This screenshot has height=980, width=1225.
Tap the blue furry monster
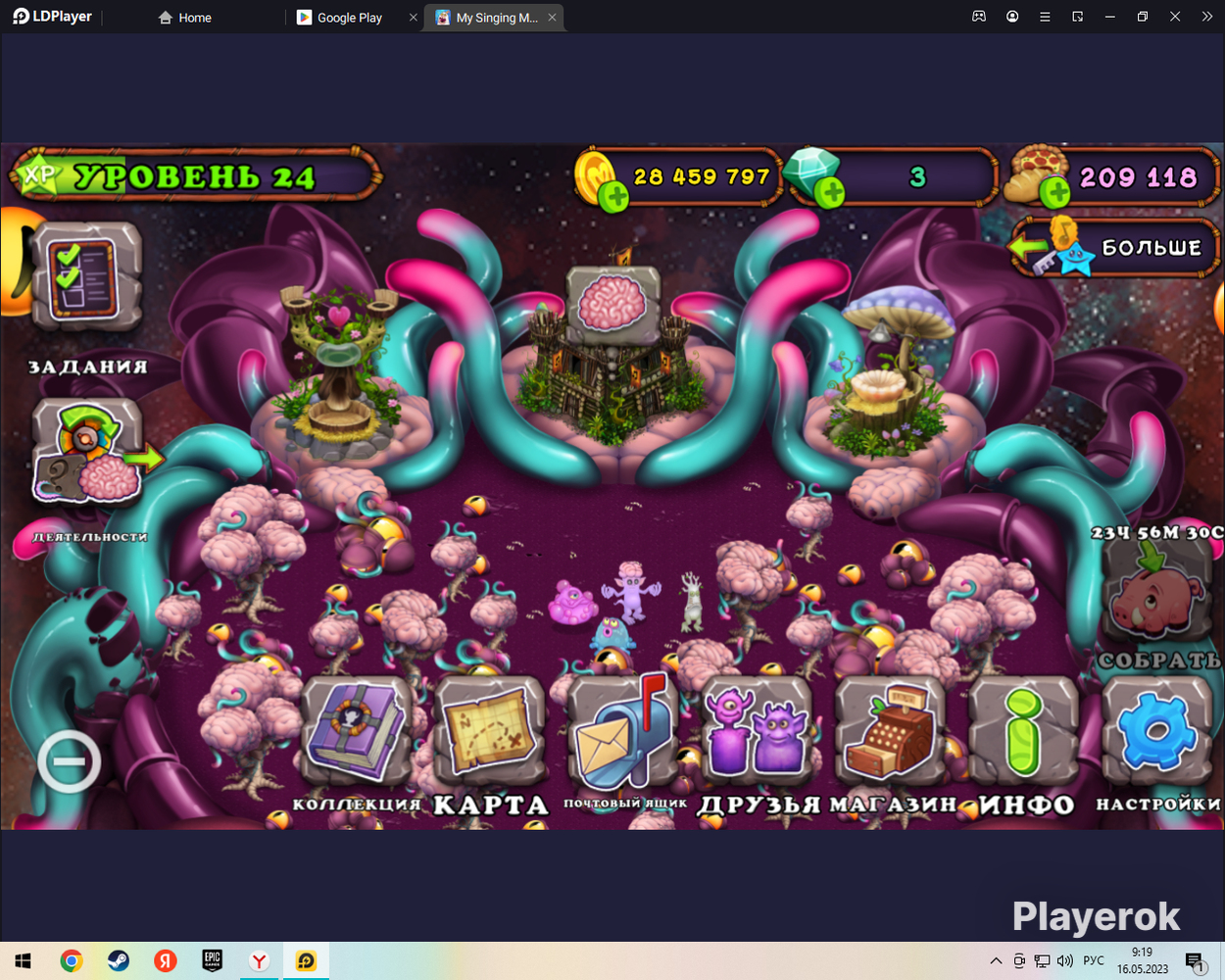pyautogui.click(x=612, y=633)
